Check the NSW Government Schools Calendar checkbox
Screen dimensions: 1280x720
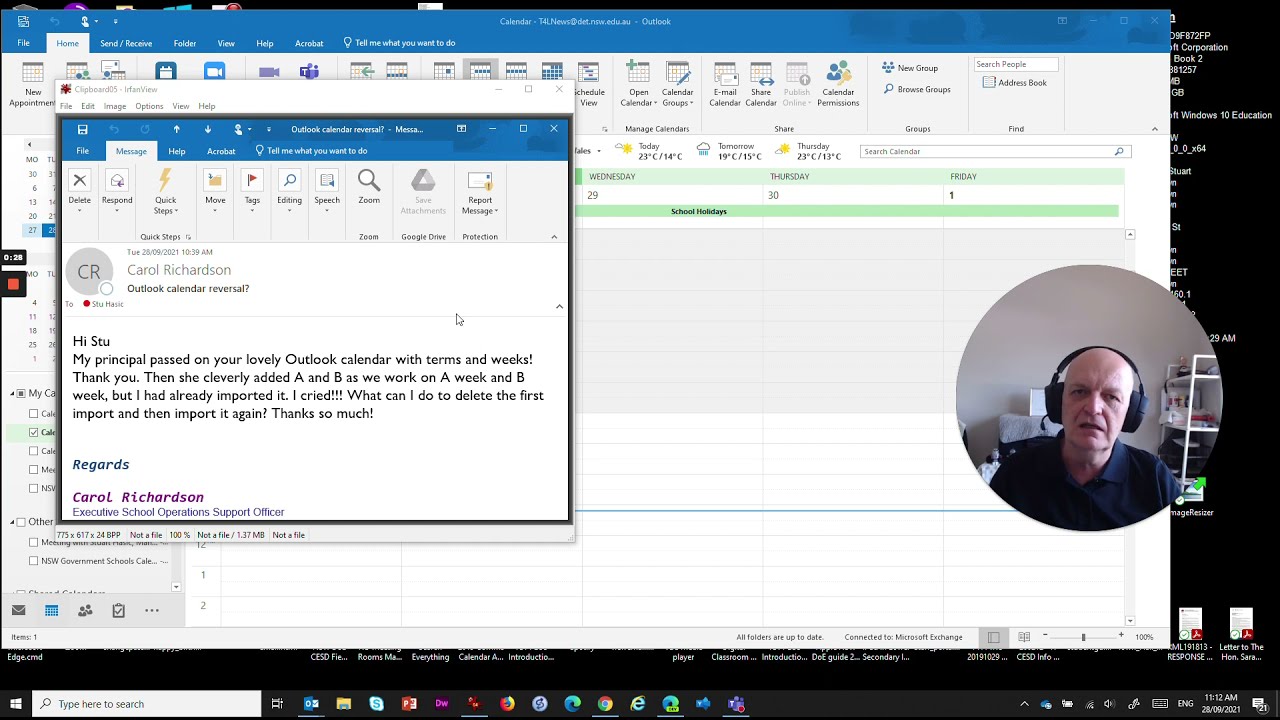34,561
